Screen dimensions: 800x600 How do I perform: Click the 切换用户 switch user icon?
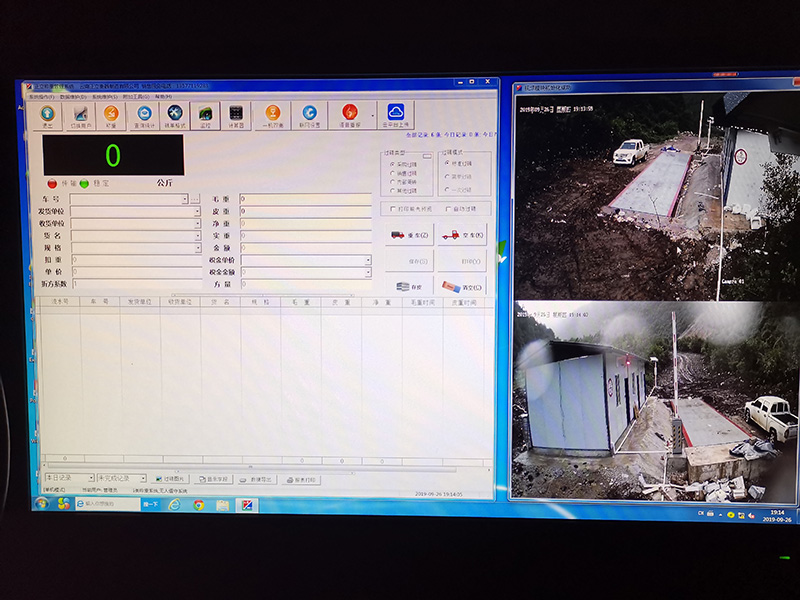point(79,115)
